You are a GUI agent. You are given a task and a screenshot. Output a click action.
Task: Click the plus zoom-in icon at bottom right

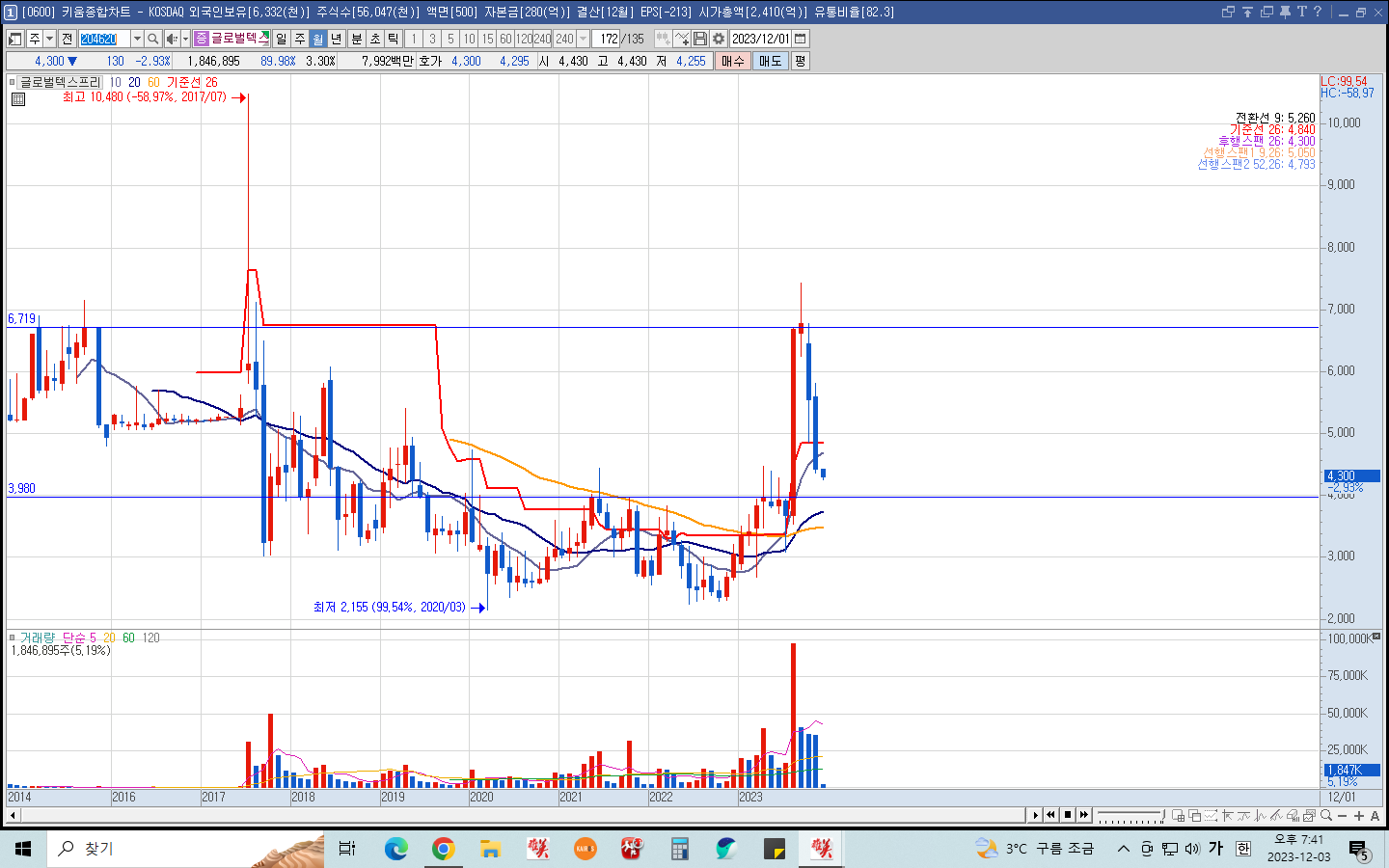[1359, 816]
